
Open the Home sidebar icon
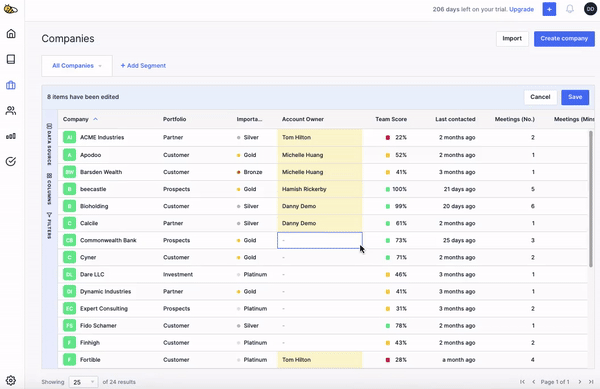click(11, 34)
